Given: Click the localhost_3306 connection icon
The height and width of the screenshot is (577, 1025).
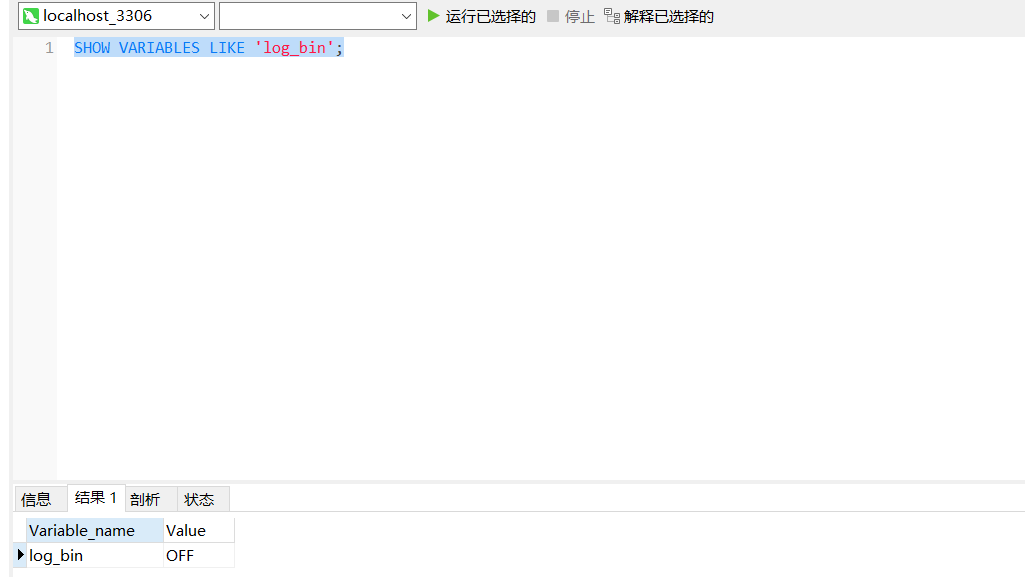Looking at the screenshot, I should click(x=31, y=16).
